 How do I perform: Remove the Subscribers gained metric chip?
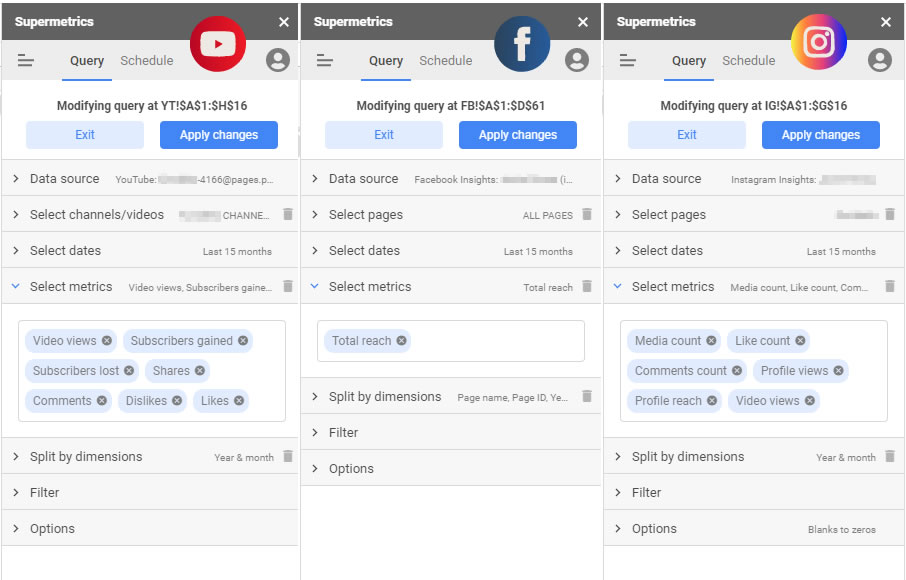(243, 341)
